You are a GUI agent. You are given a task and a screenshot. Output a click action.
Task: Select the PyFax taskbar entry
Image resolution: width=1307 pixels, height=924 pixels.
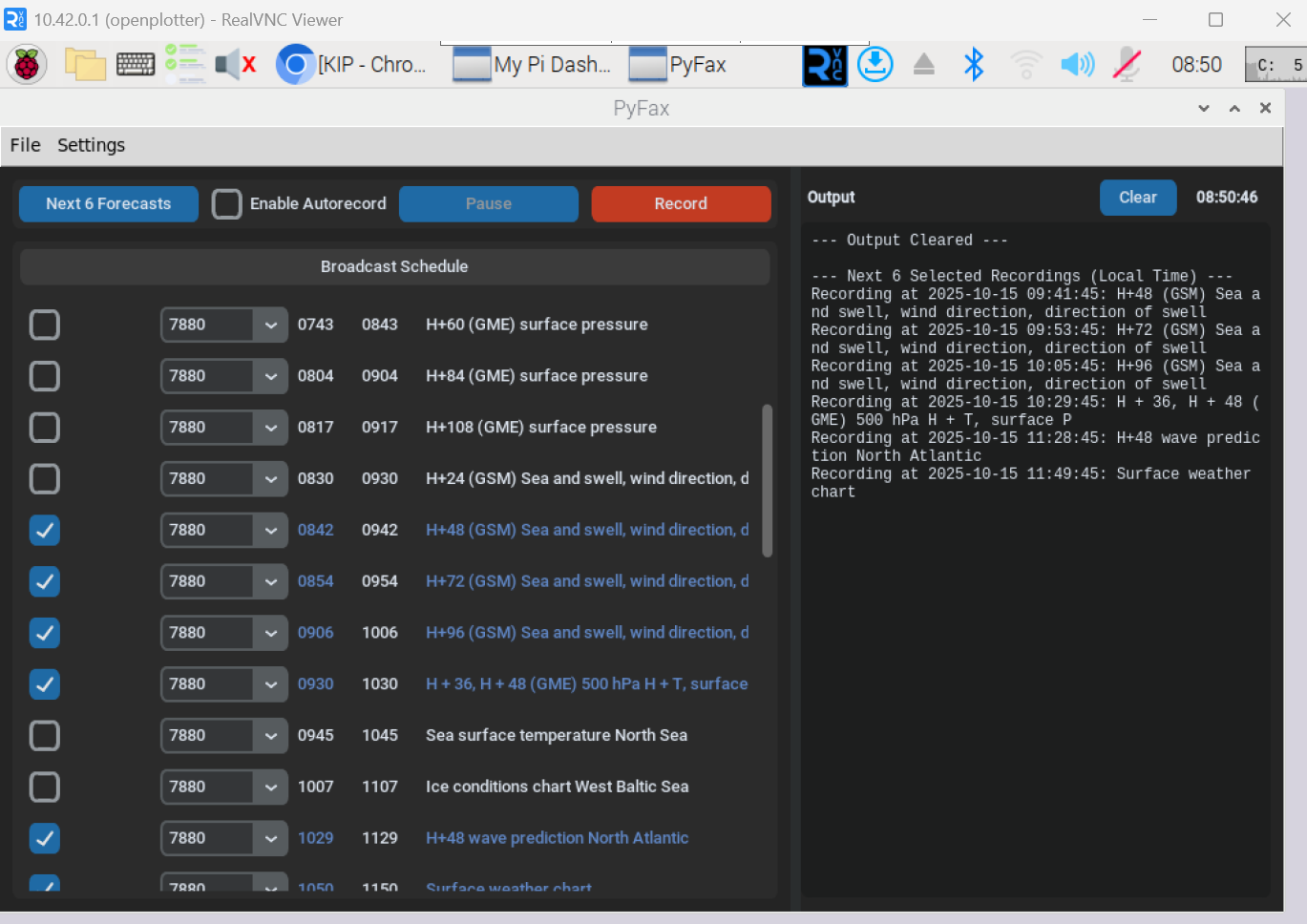(x=679, y=65)
